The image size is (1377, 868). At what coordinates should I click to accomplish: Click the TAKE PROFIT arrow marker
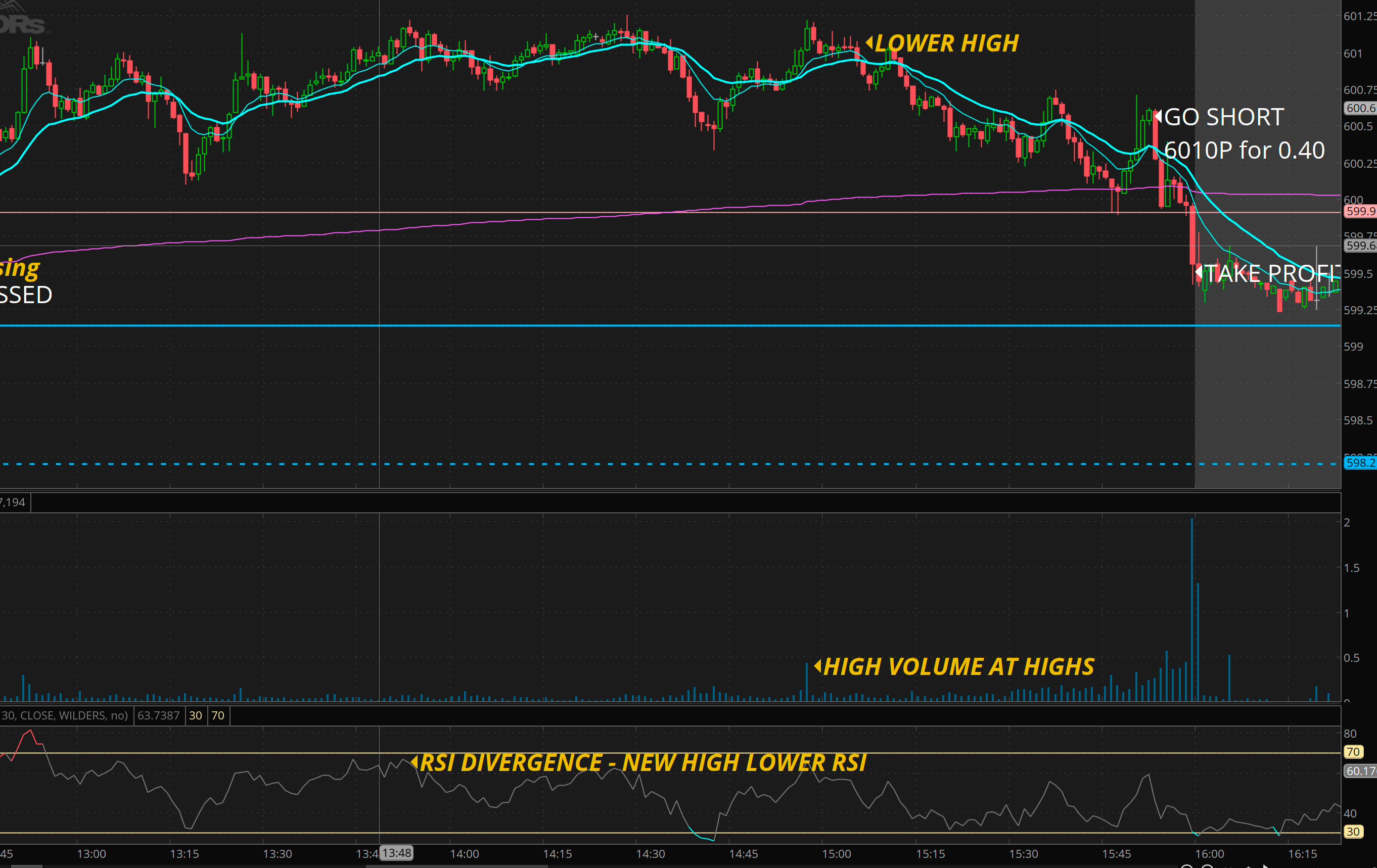coord(1199,272)
